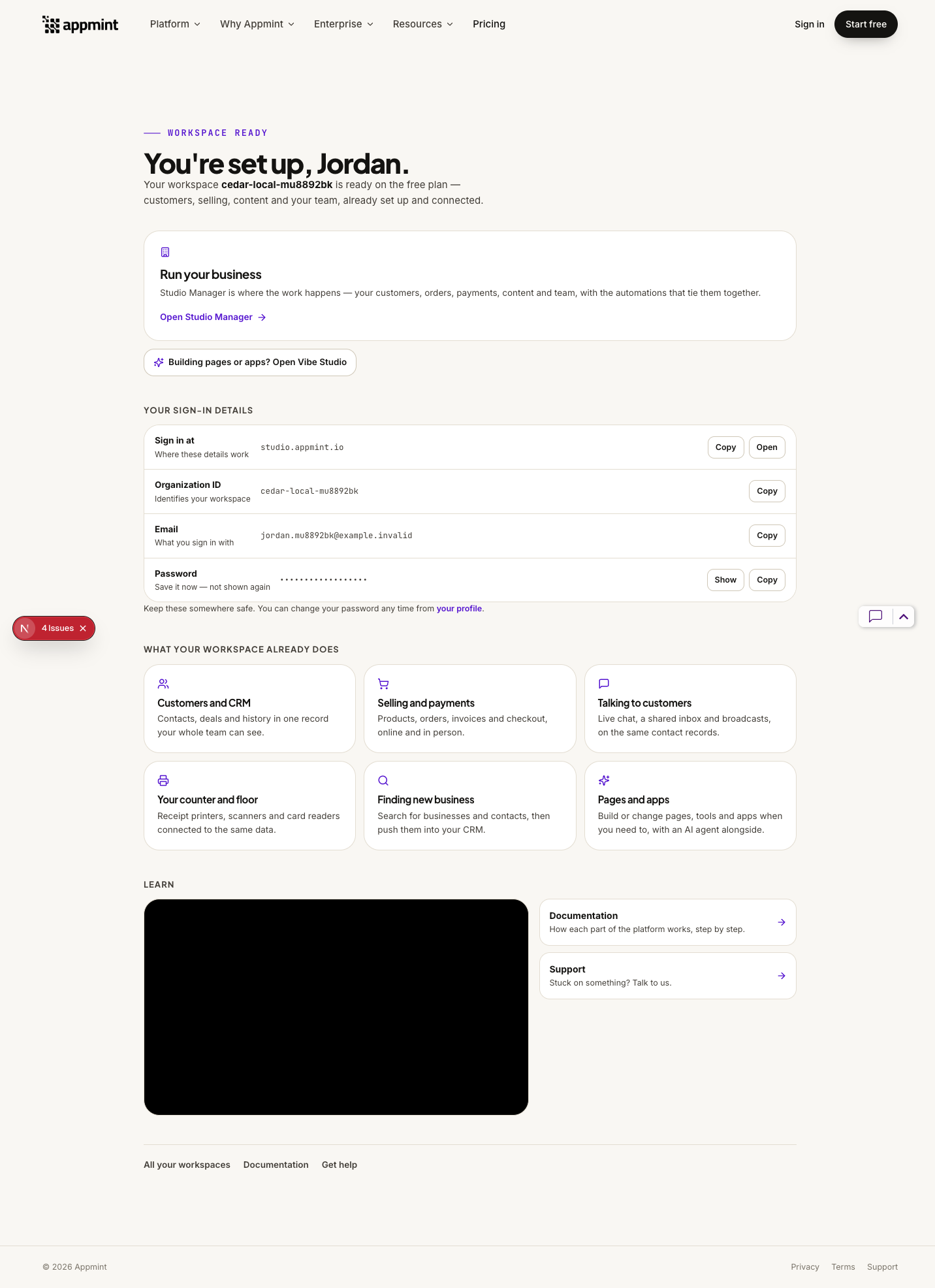Copy the Password
The height and width of the screenshot is (1288, 935).
[x=767, y=580]
